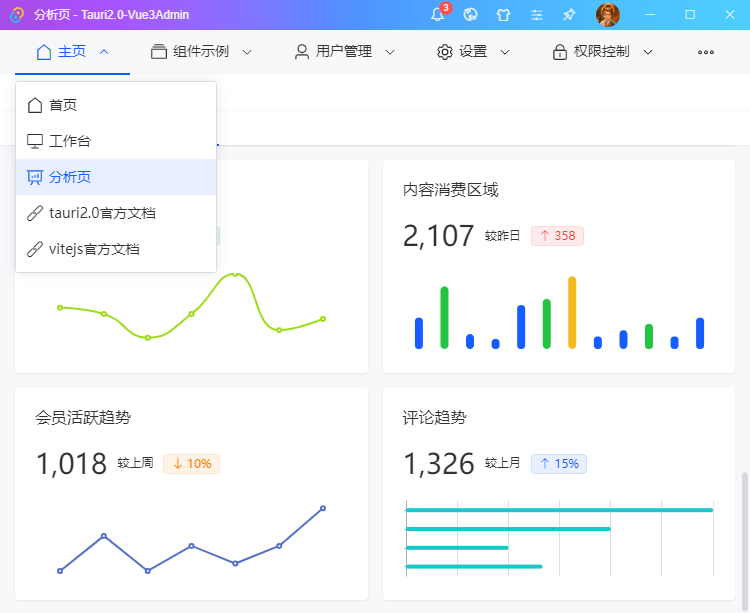
Task: Open the skin shirt icon
Action: (x=503, y=15)
